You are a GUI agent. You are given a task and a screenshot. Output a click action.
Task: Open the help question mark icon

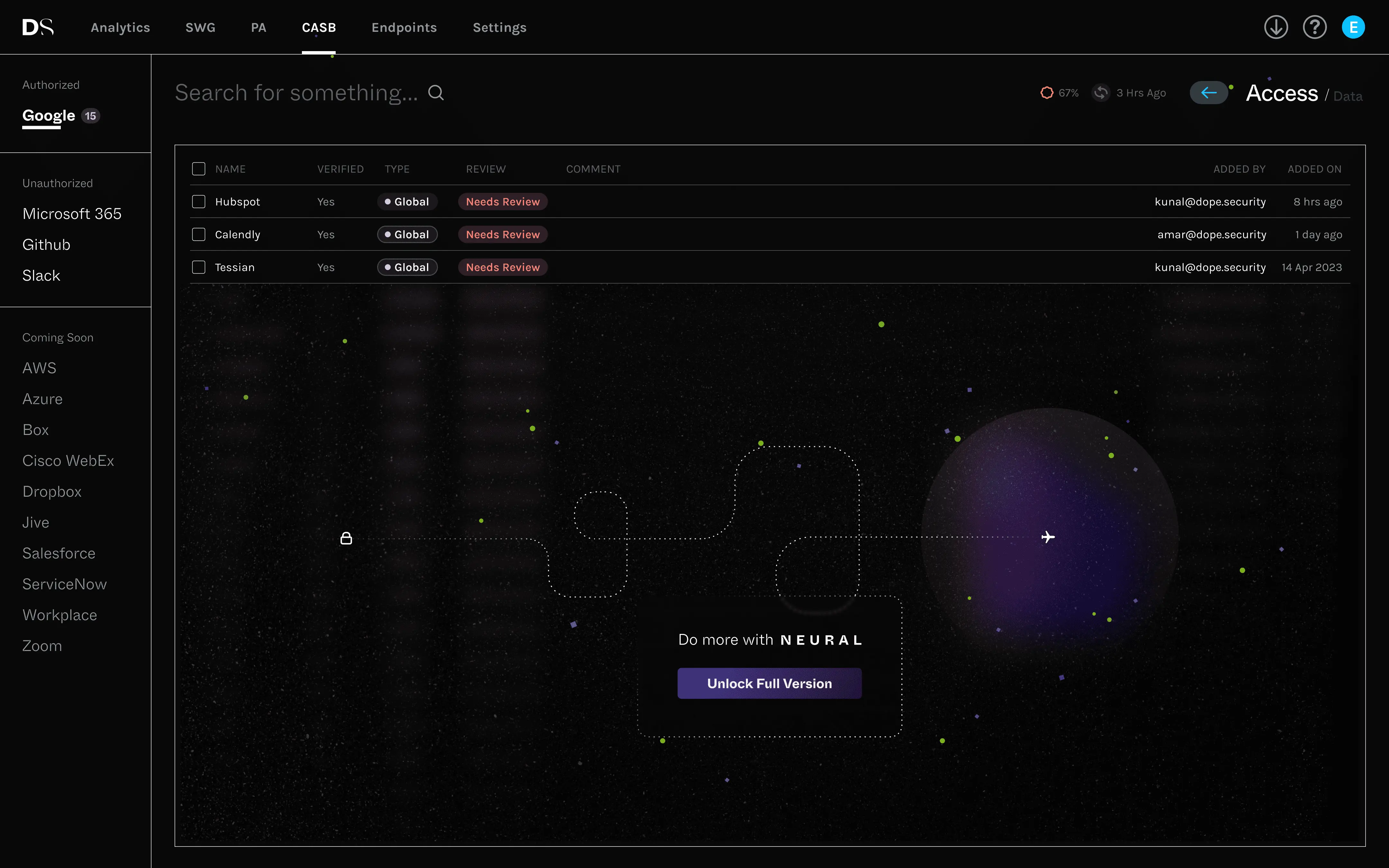pos(1314,27)
